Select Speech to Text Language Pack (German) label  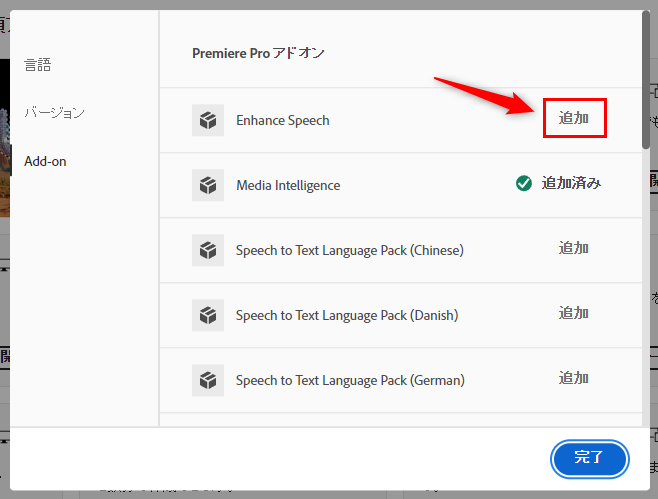point(350,380)
